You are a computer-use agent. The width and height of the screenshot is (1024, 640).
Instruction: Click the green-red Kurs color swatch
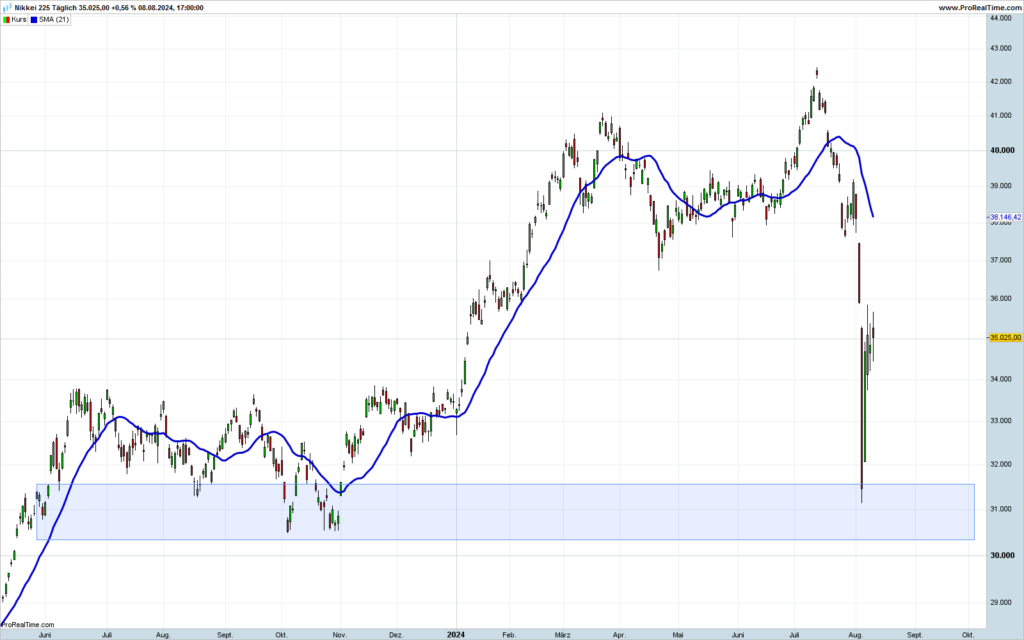[x=7, y=20]
